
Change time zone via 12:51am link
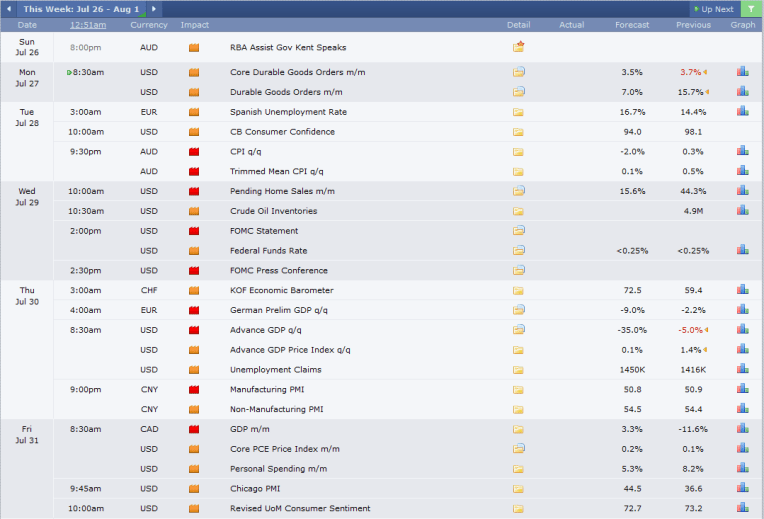point(88,25)
